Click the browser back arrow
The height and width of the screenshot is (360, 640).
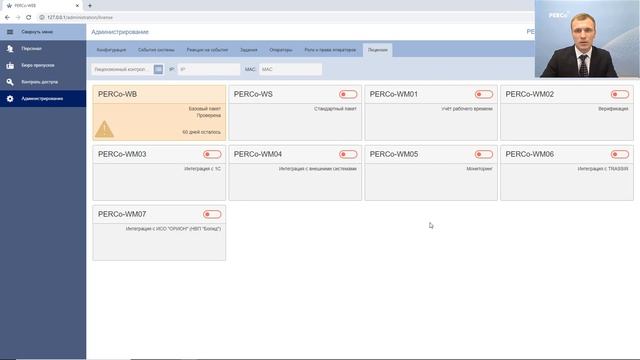click(7, 18)
